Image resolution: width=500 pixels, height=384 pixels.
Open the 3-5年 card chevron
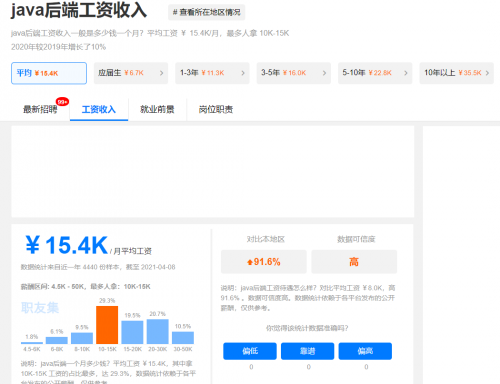point(324,73)
